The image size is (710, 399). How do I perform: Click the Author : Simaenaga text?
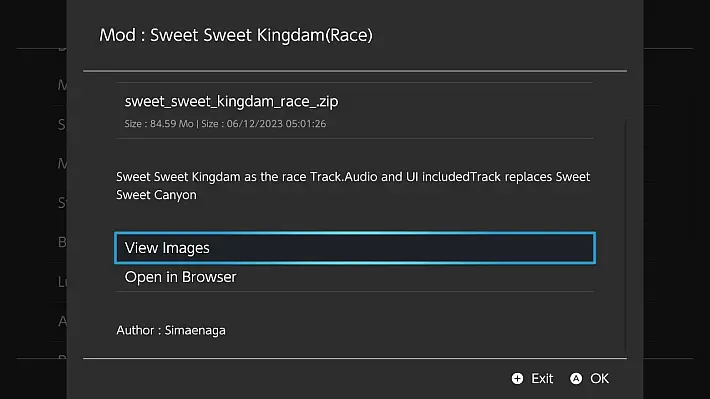tap(171, 330)
